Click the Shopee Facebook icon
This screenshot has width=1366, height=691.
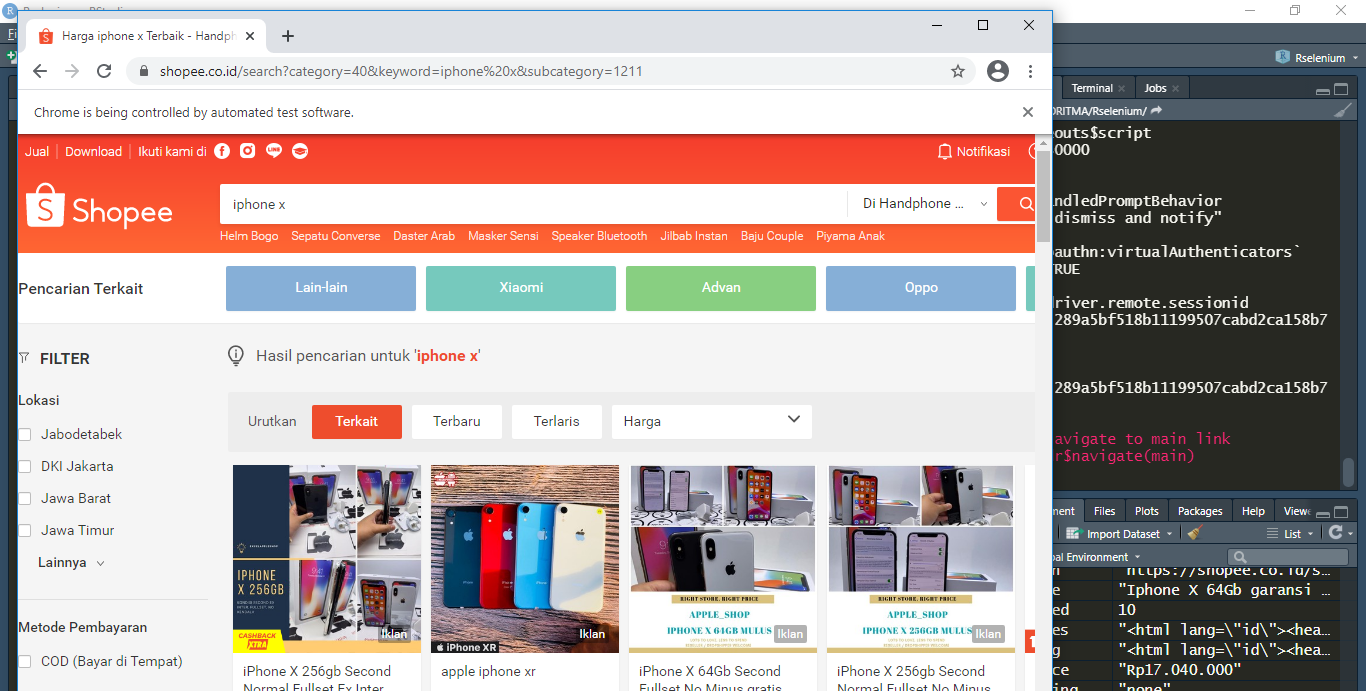point(222,151)
